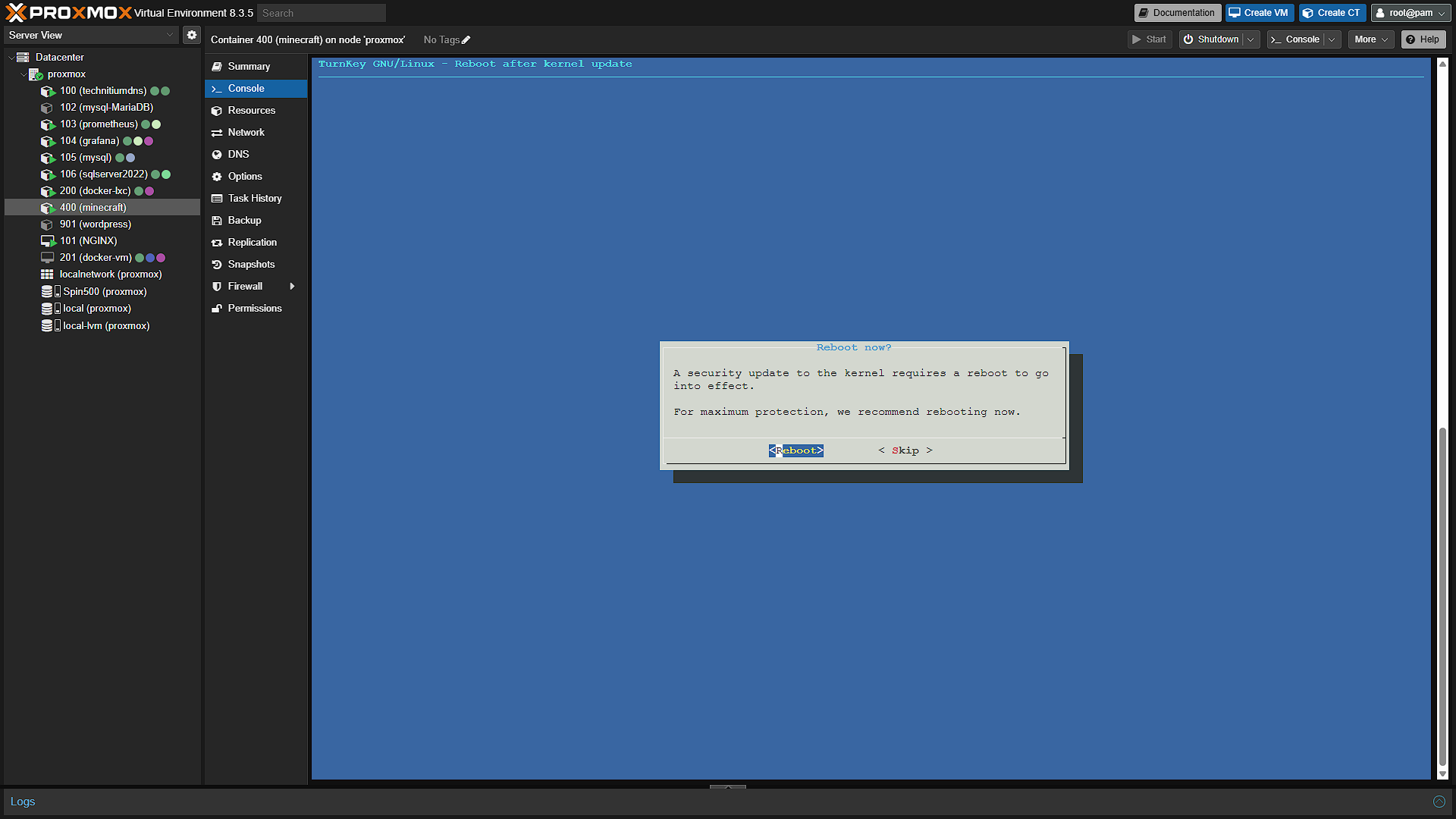Click the proxmox node icon
The width and height of the screenshot is (1456, 819).
coord(36,74)
